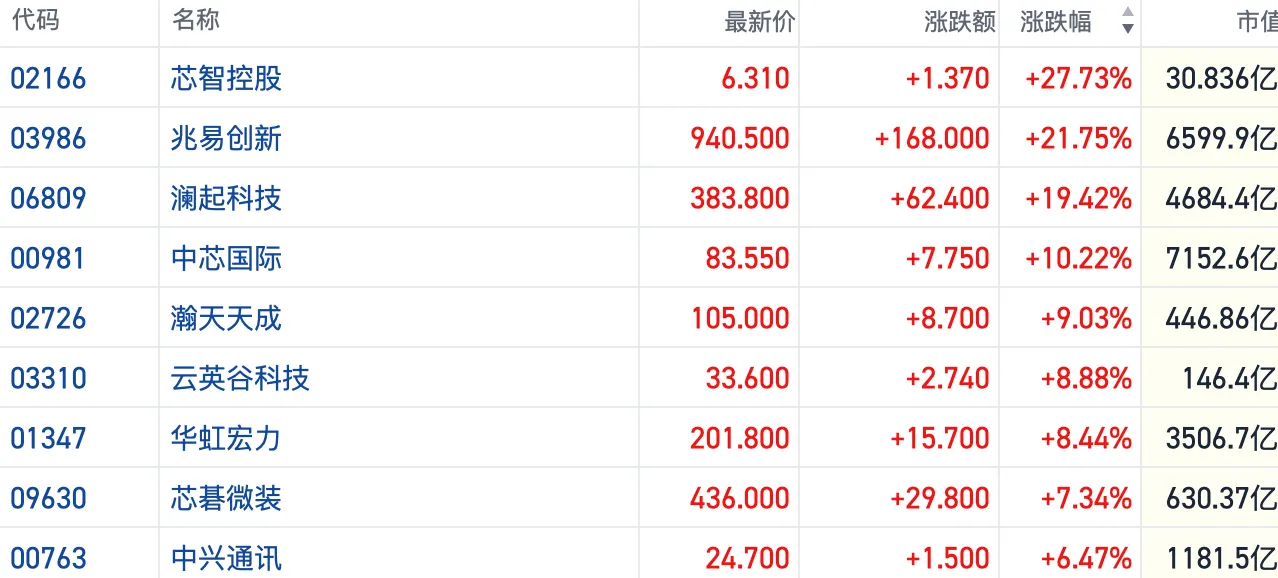Open 澜起科技 stock details
The image size is (1278, 578).
[226, 198]
